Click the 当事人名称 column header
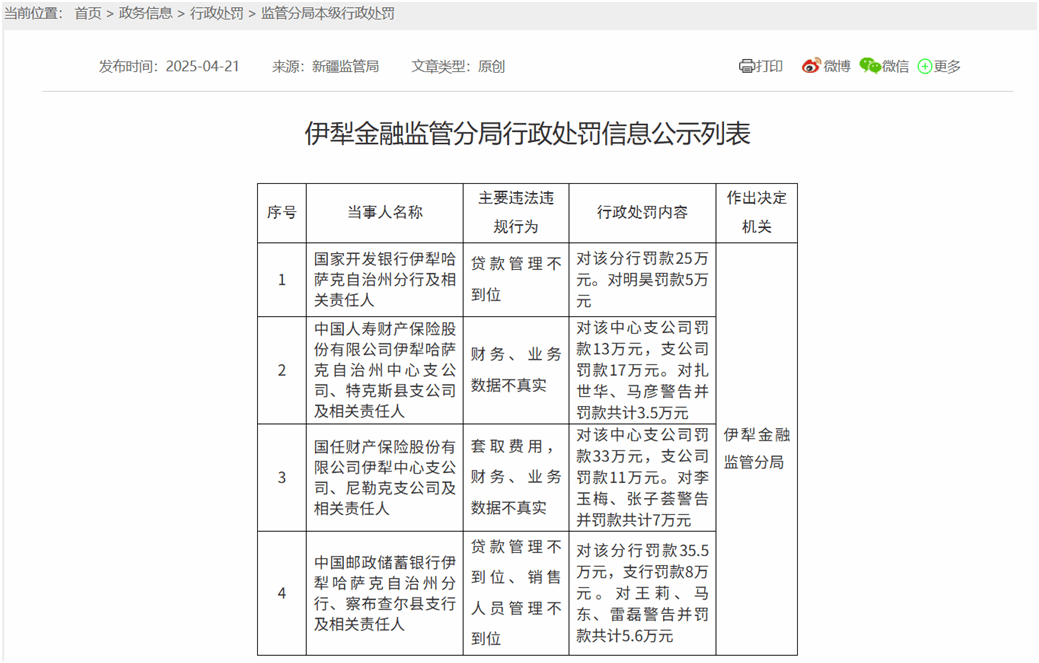Image resolution: width=1039 pixels, height=663 pixels. click(384, 212)
